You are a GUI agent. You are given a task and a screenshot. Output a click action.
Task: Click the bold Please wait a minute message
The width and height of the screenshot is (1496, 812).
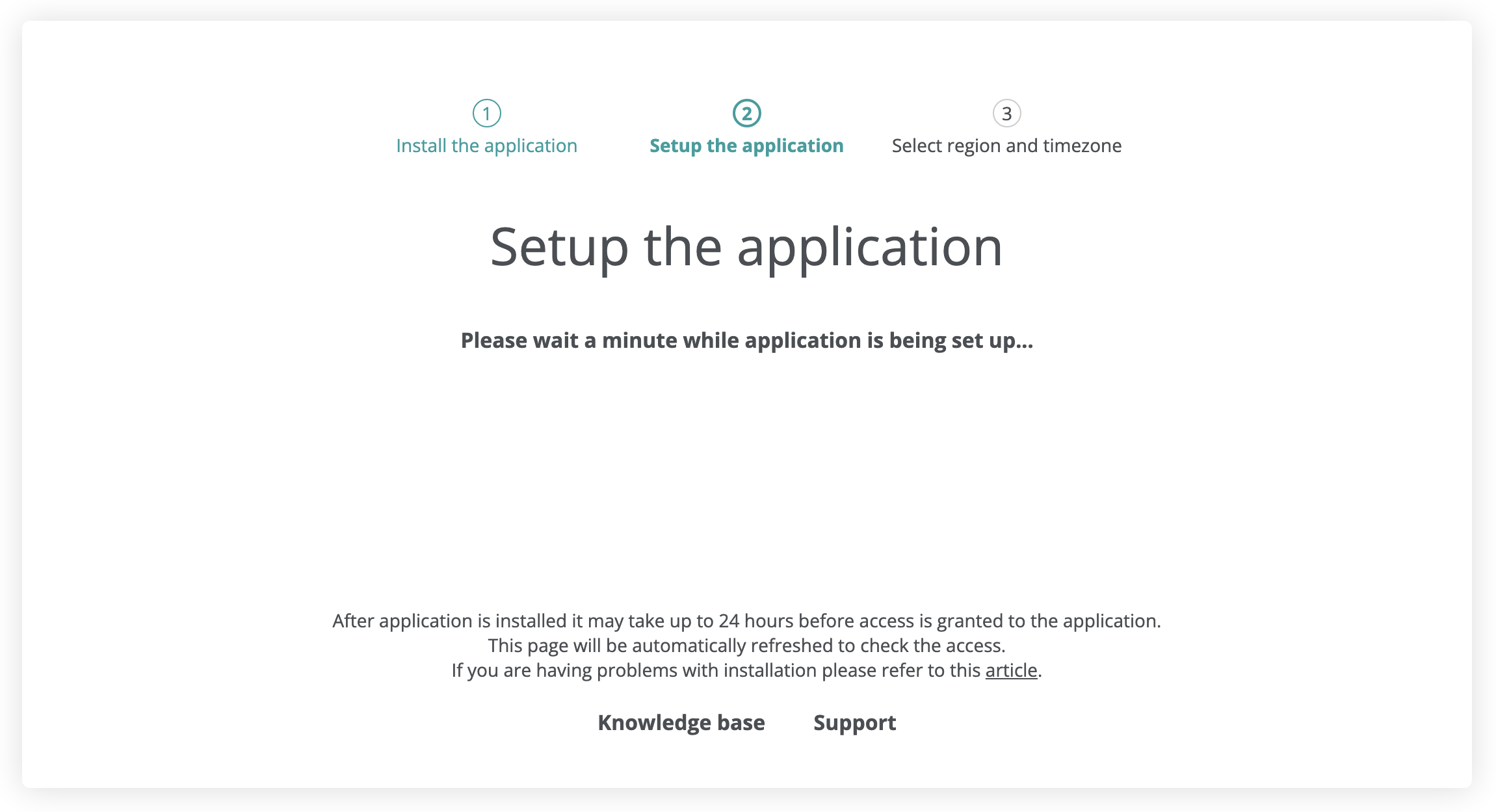(746, 340)
